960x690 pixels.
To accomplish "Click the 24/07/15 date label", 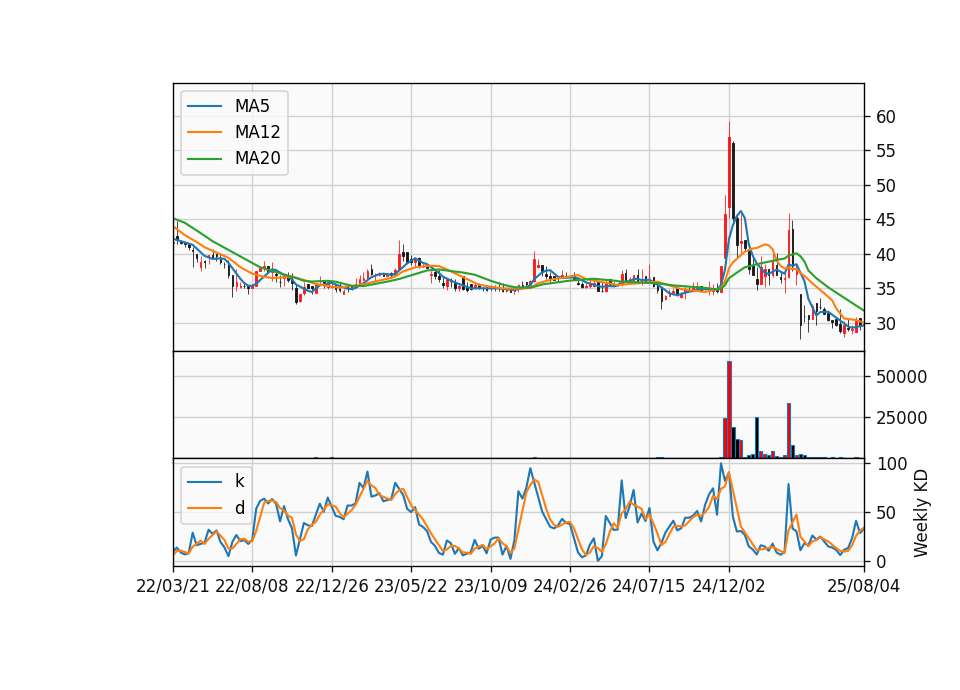I will pos(649,586).
